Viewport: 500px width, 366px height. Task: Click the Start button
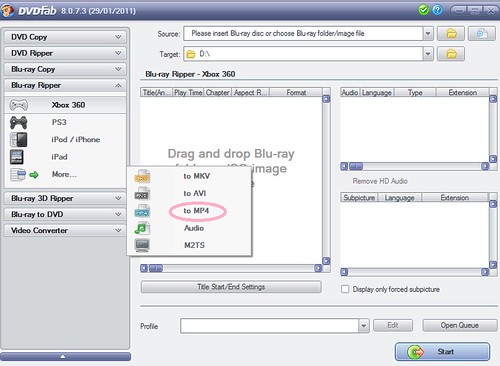tap(442, 351)
